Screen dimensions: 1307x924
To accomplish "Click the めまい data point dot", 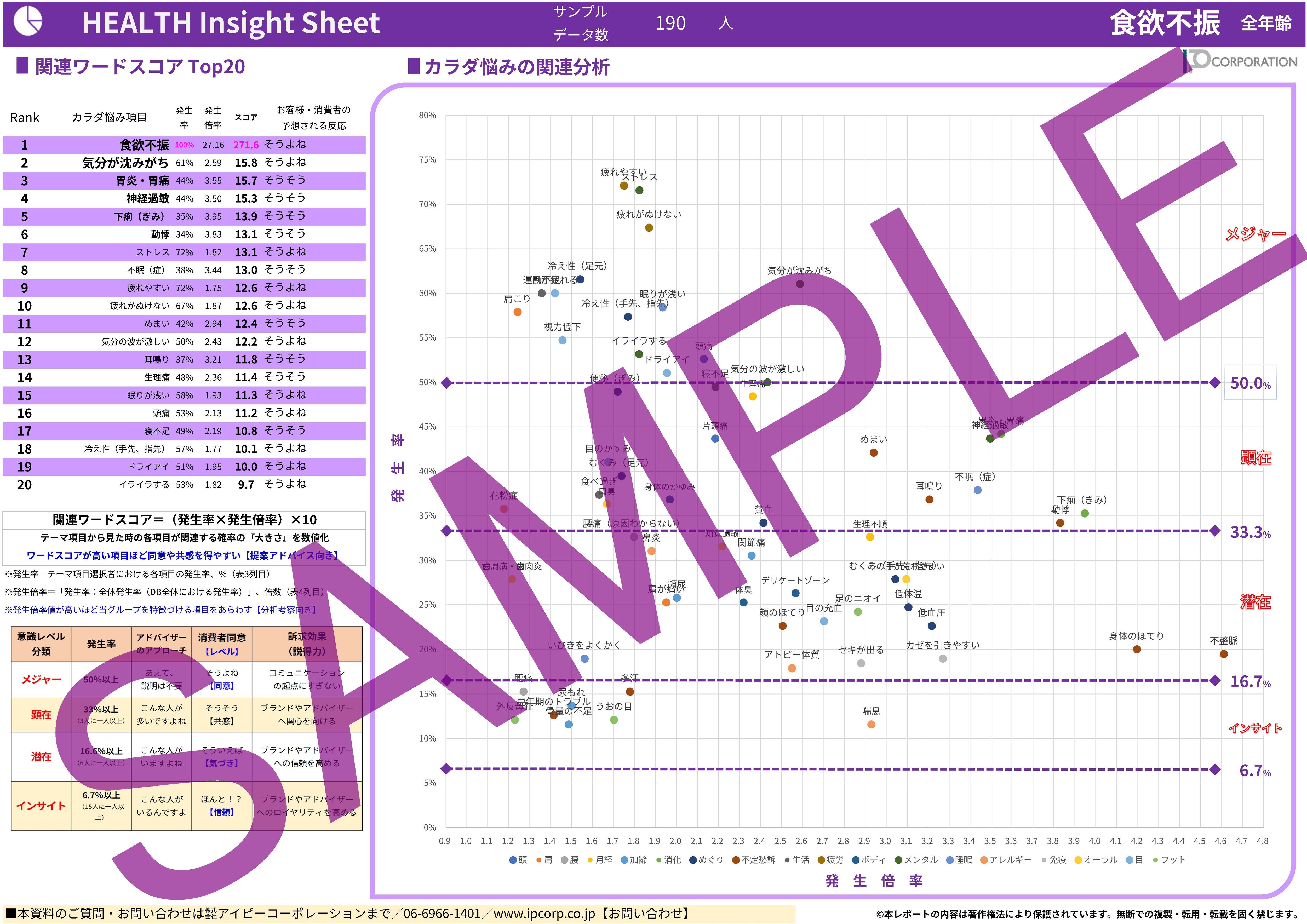I will tap(874, 453).
